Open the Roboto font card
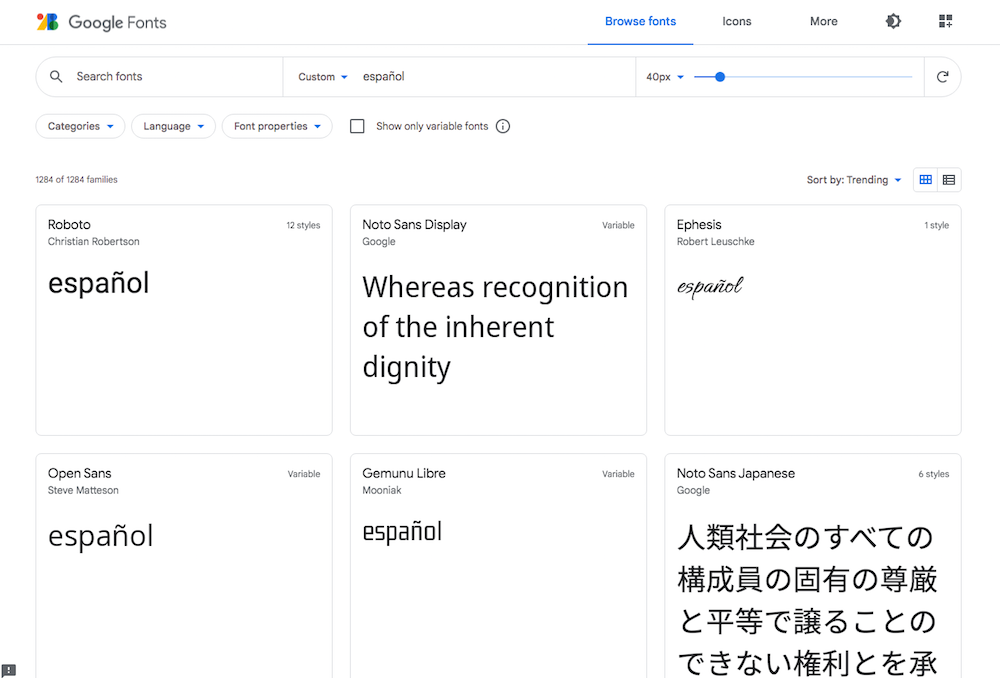This screenshot has height=678, width=1000. pyautogui.click(x=184, y=320)
